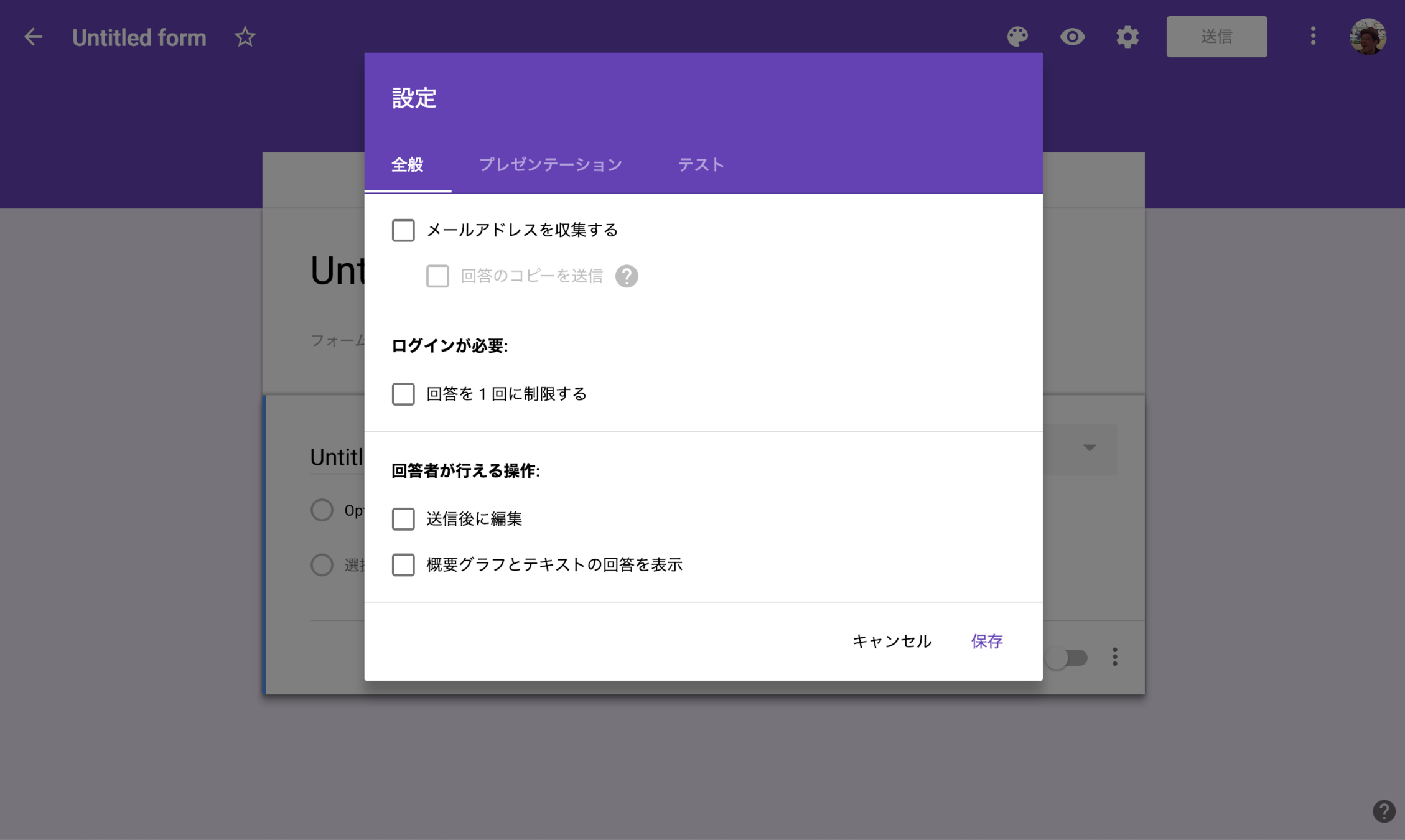Open the top-bar three-dot more menu

point(1313,36)
